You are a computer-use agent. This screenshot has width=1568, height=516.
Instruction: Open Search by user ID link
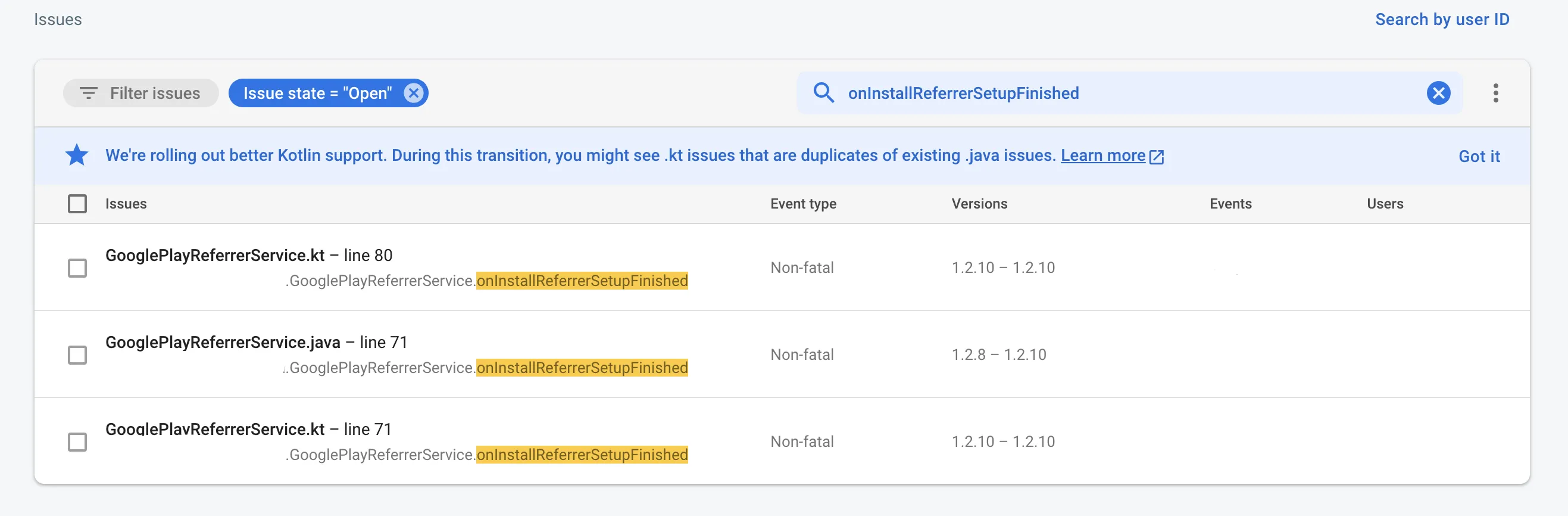[x=1442, y=20]
